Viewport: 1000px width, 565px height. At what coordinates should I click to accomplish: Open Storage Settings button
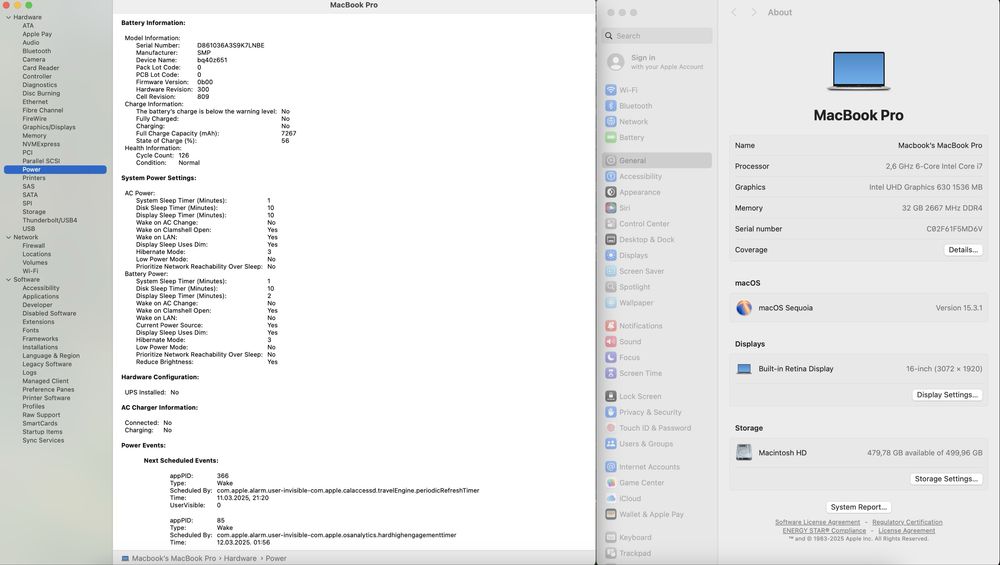946,479
